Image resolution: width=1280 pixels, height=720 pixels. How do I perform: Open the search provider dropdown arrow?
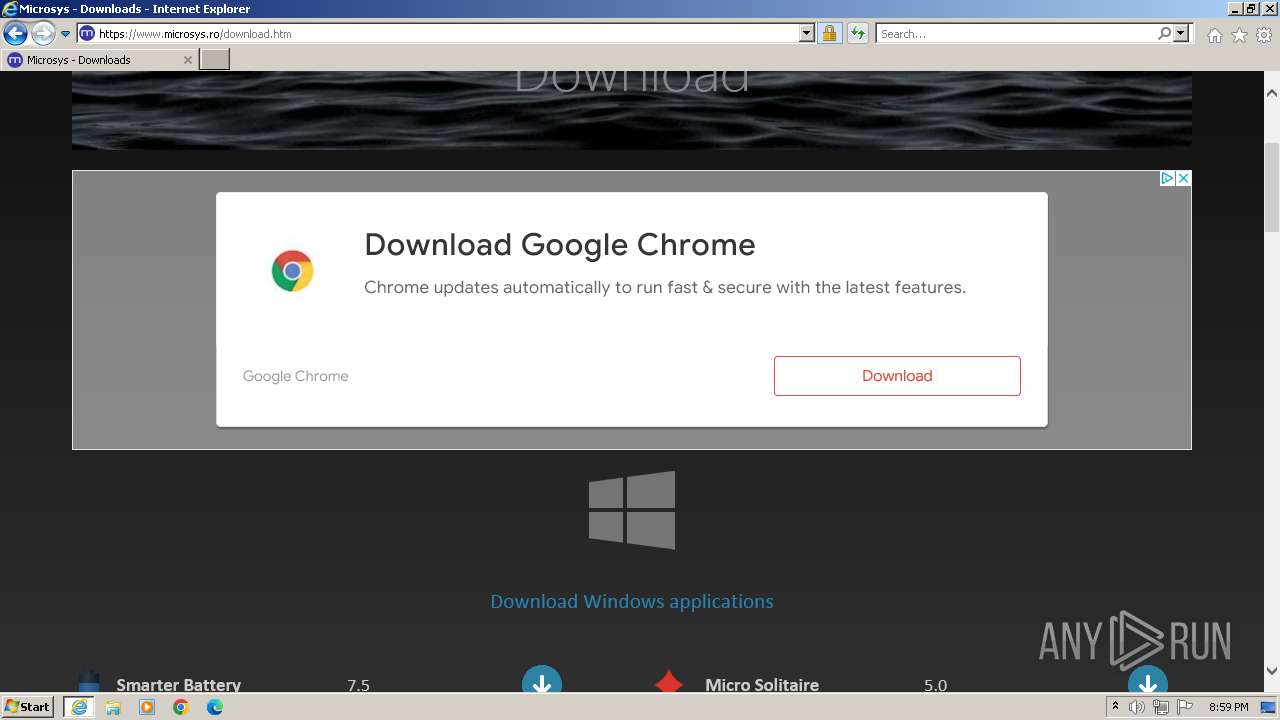pos(1181,34)
